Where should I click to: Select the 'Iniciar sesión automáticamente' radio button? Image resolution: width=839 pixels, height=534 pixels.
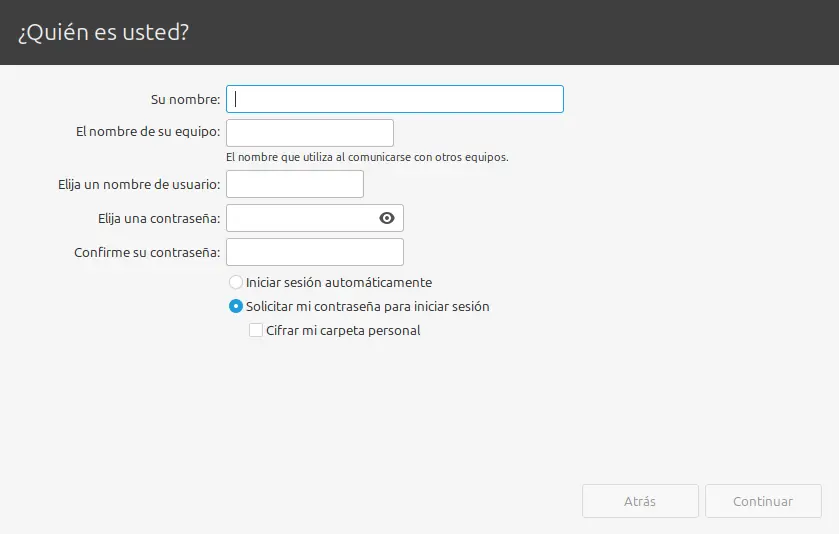(236, 283)
